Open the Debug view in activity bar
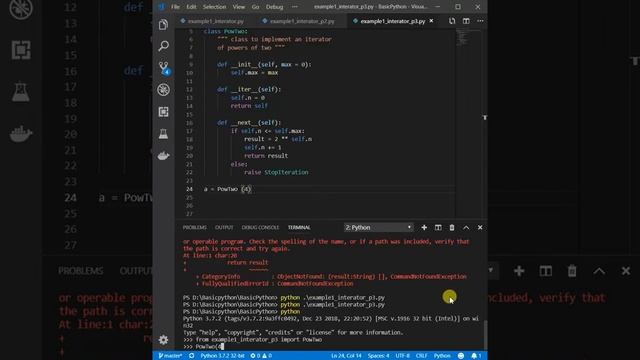The width and height of the screenshot is (640, 360). coord(163,90)
